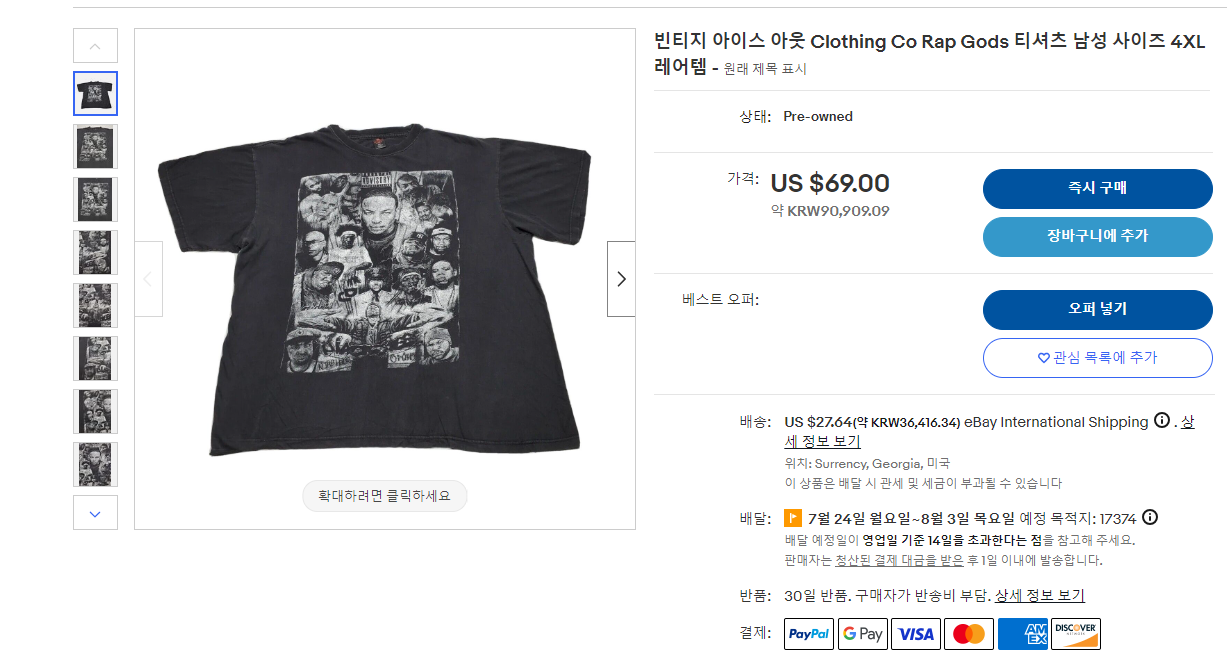Click the PayPal payment icon
Screen dimensions: 1227x653
[x=809, y=634]
